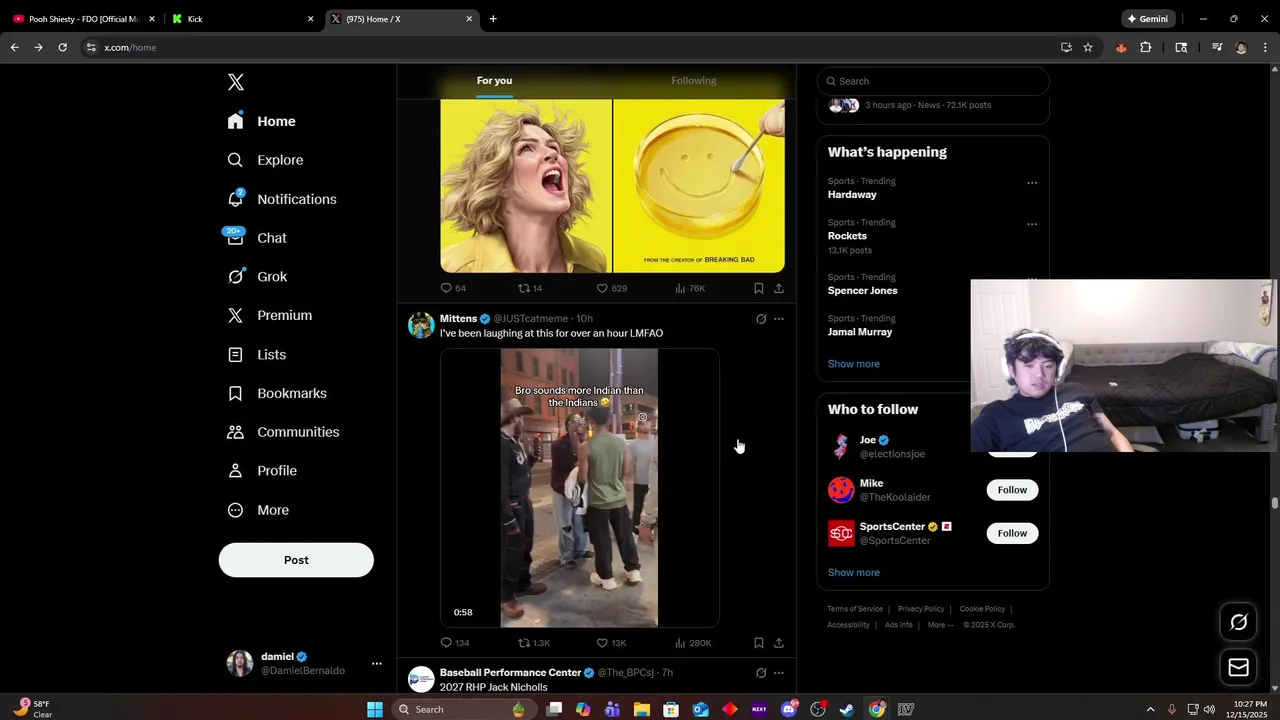
Task: Open Grok icon on Baseball Performance Center post
Action: 761,673
